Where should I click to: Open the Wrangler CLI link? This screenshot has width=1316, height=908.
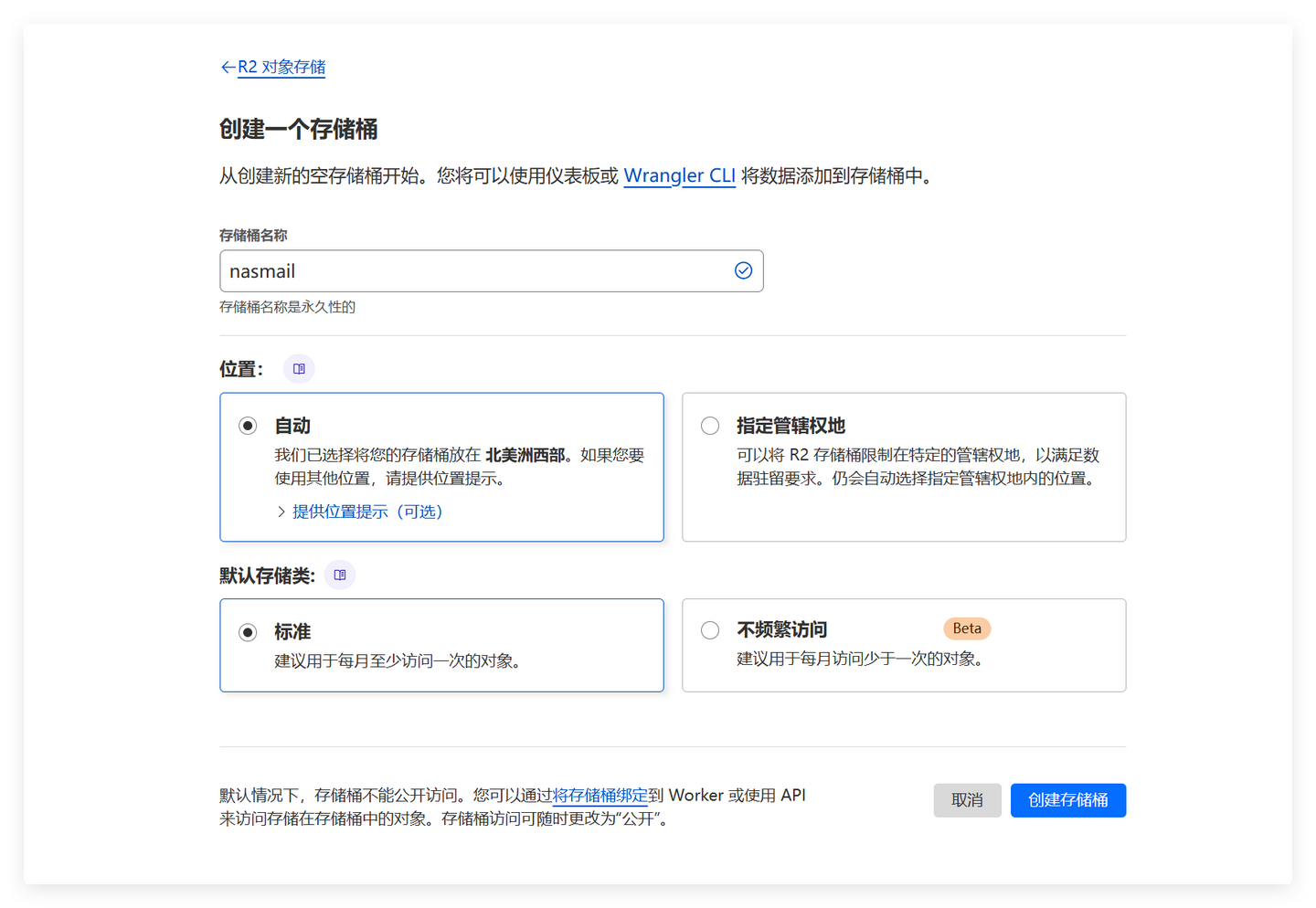[x=680, y=175]
